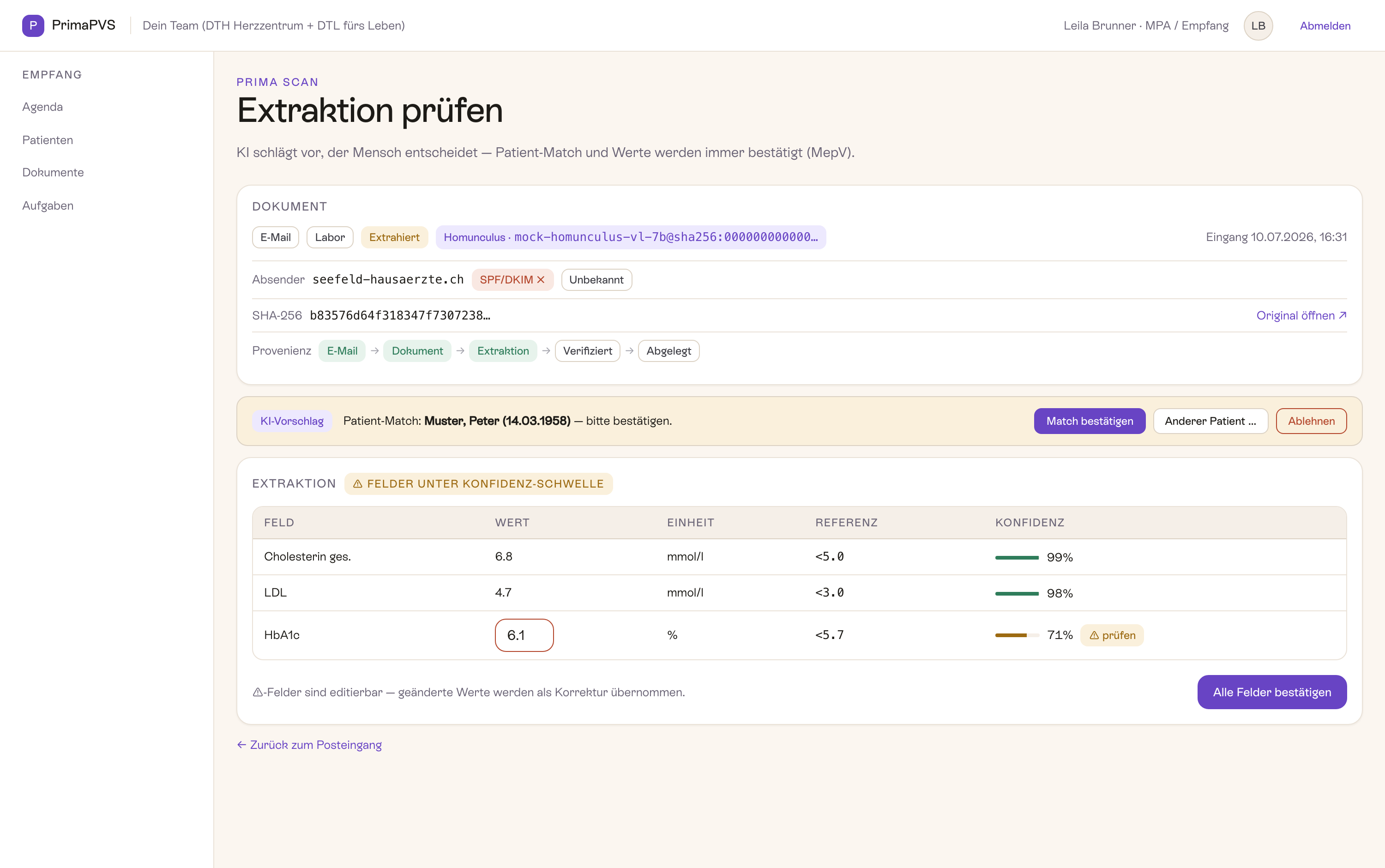Click the warning triangle in Konfidenz-Schwelle badge

click(358, 484)
